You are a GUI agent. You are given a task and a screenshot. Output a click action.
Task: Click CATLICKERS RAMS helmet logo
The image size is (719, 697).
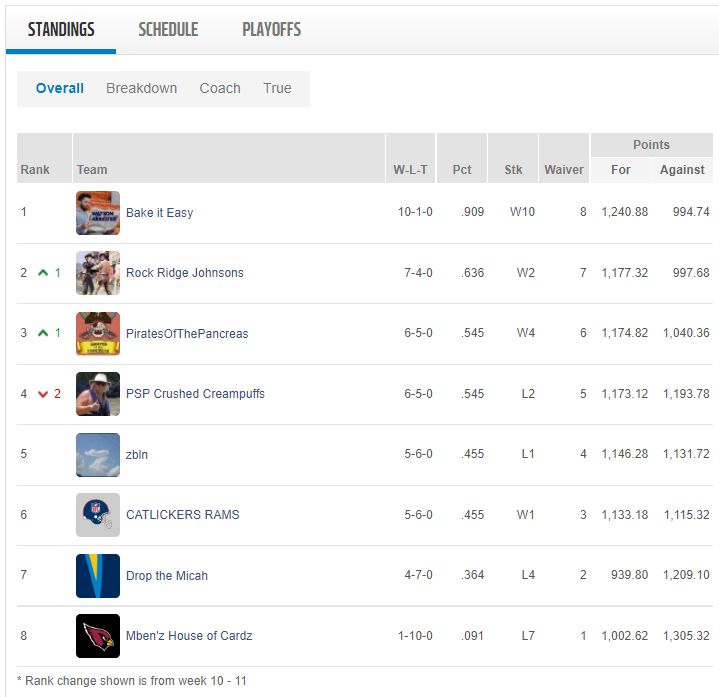tap(98, 515)
